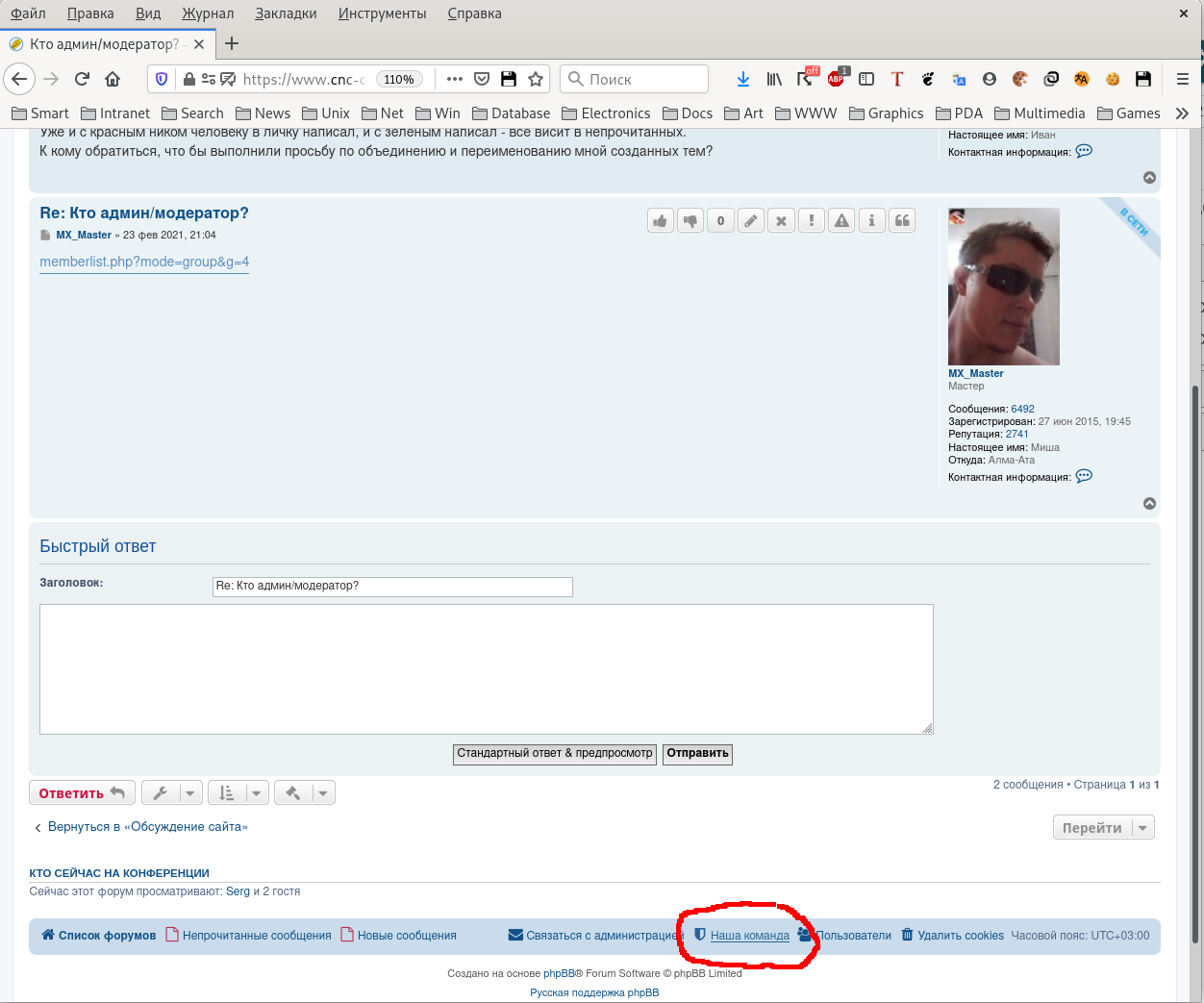Open the Файл menu
Screen dimensions: 1204x1003
tap(28, 13)
